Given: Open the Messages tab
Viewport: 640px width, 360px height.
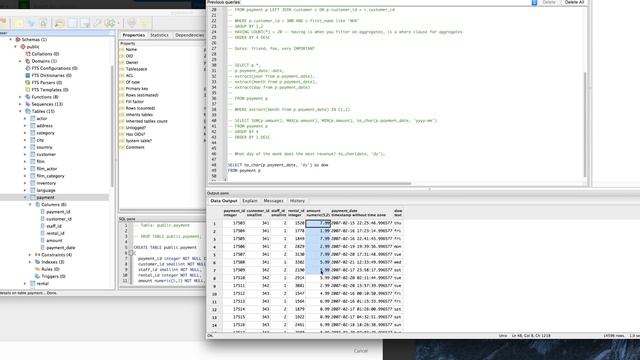Looking at the screenshot, I should pyautogui.click(x=273, y=201).
